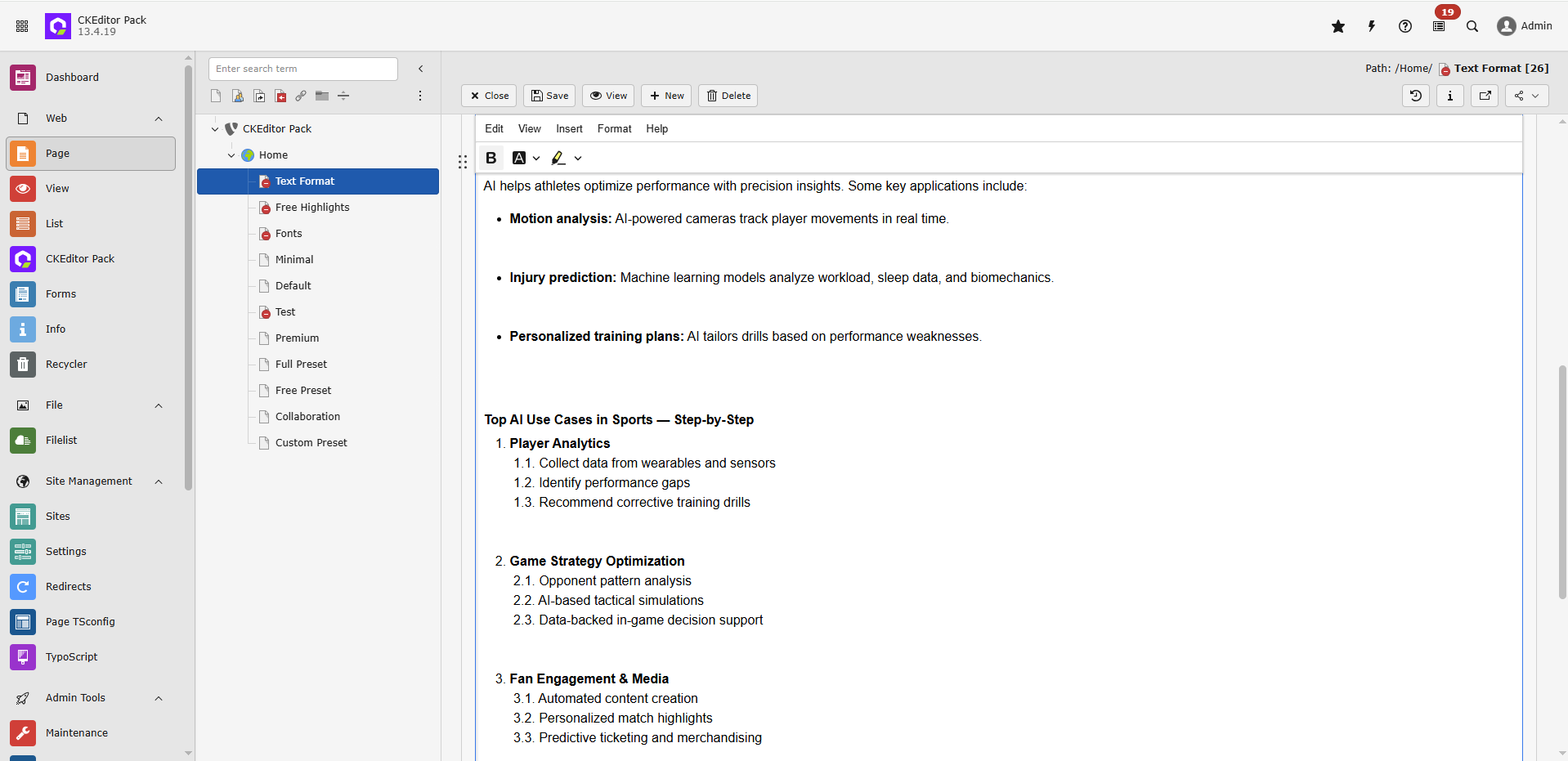Collapse the page tree panel chevron
Image resolution: width=1568 pixels, height=761 pixels.
[x=421, y=69]
